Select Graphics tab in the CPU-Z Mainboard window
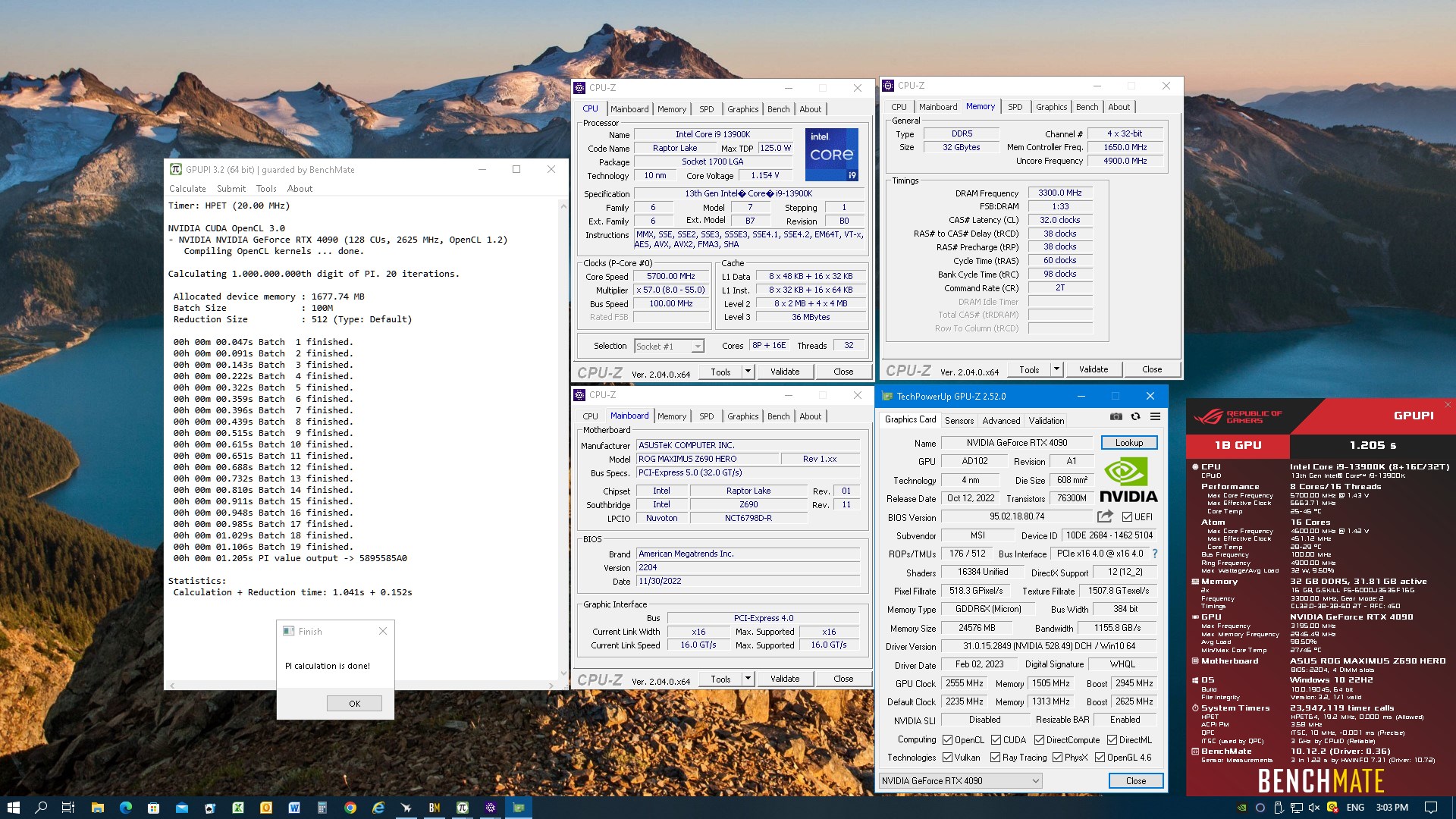This screenshot has height=819, width=1456. (742, 416)
